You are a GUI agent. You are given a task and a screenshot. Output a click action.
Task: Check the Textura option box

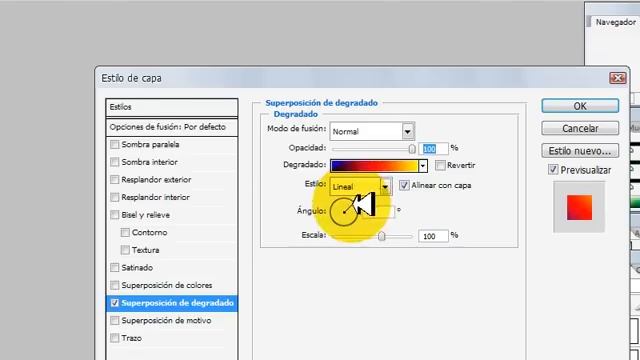click(x=125, y=250)
